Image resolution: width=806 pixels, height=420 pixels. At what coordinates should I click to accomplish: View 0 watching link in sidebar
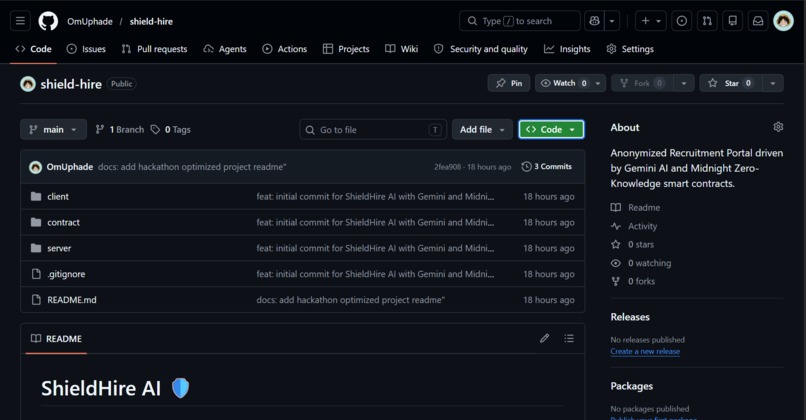point(641,263)
